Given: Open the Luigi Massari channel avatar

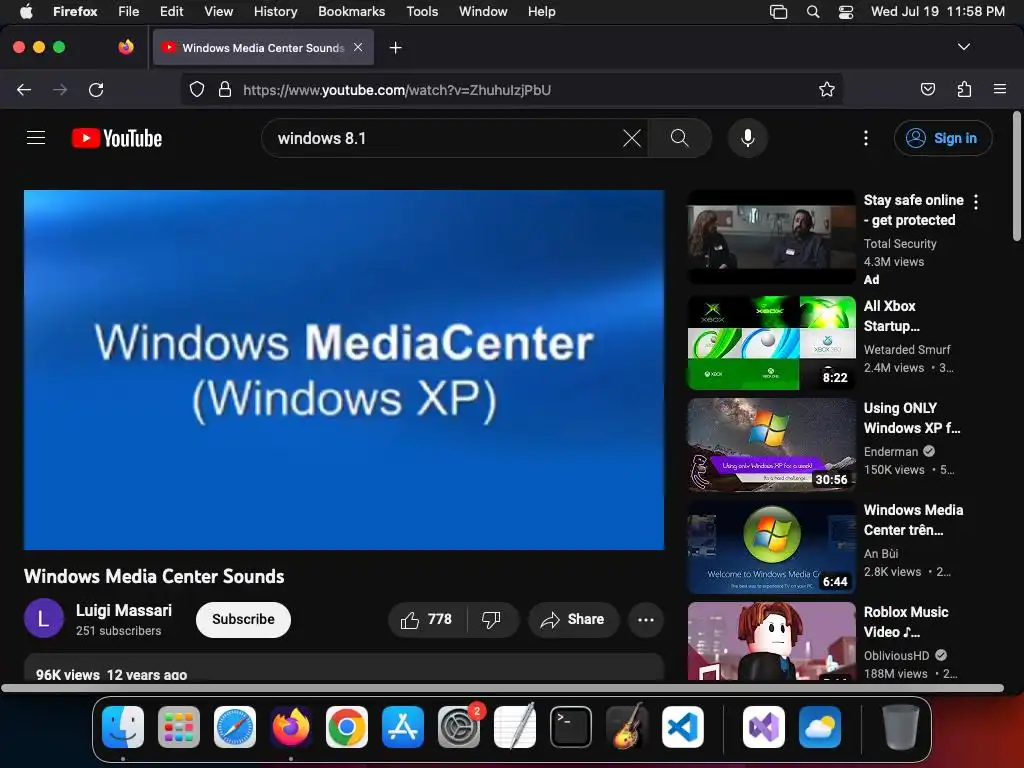Looking at the screenshot, I should [44, 618].
